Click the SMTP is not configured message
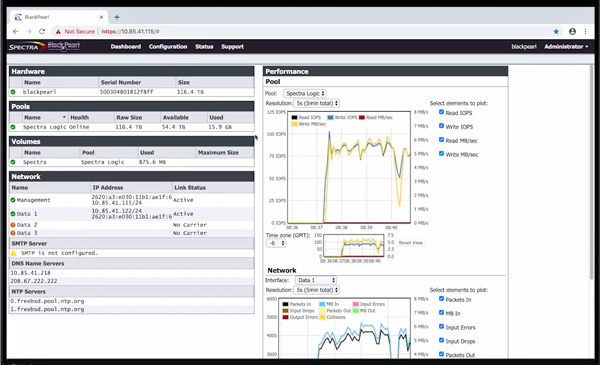The width and height of the screenshot is (600, 365). point(59,253)
